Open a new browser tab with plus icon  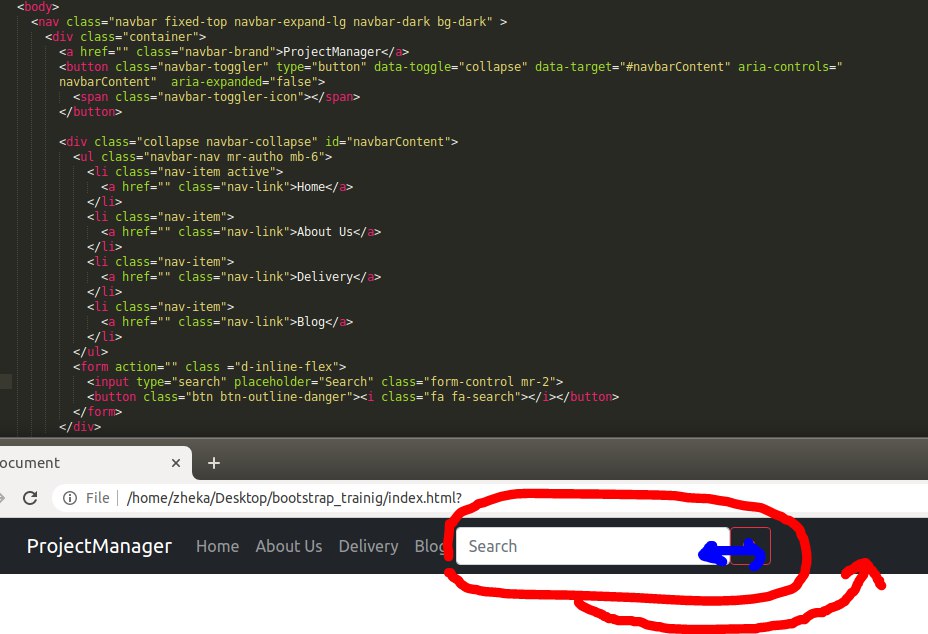point(214,463)
